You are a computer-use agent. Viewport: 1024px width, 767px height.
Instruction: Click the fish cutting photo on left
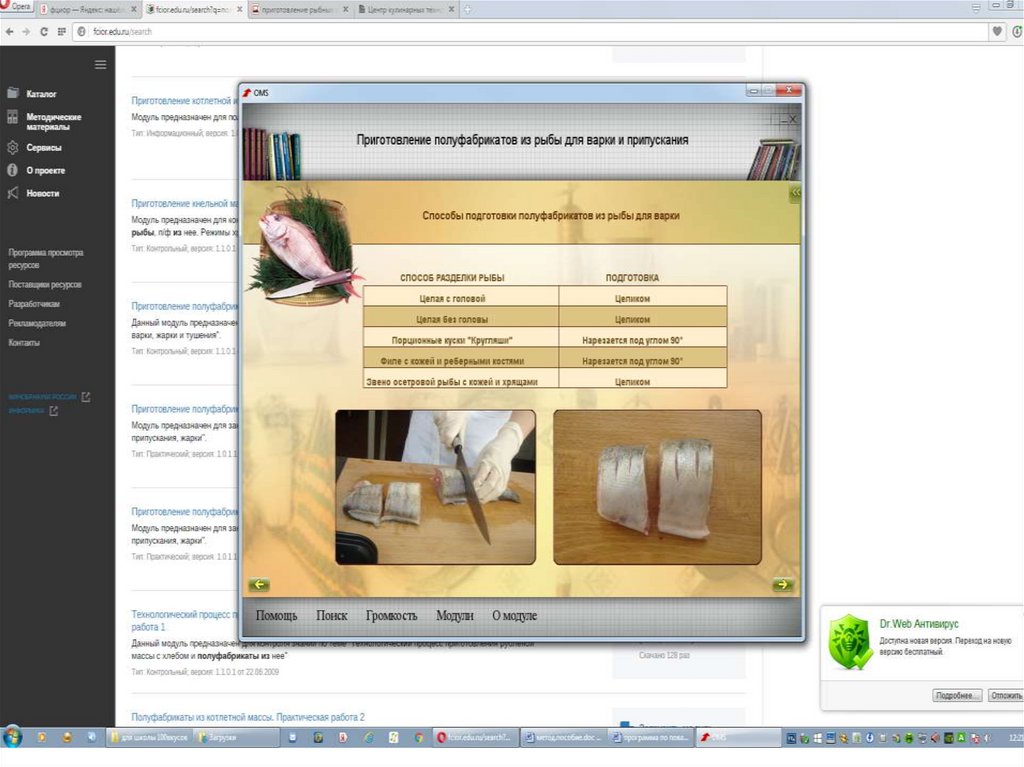(x=435, y=487)
